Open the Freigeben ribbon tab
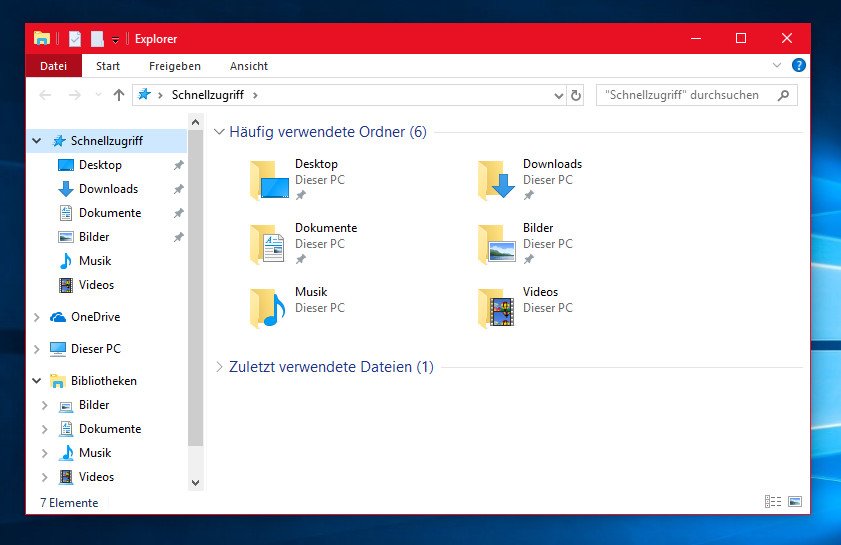 [175, 66]
